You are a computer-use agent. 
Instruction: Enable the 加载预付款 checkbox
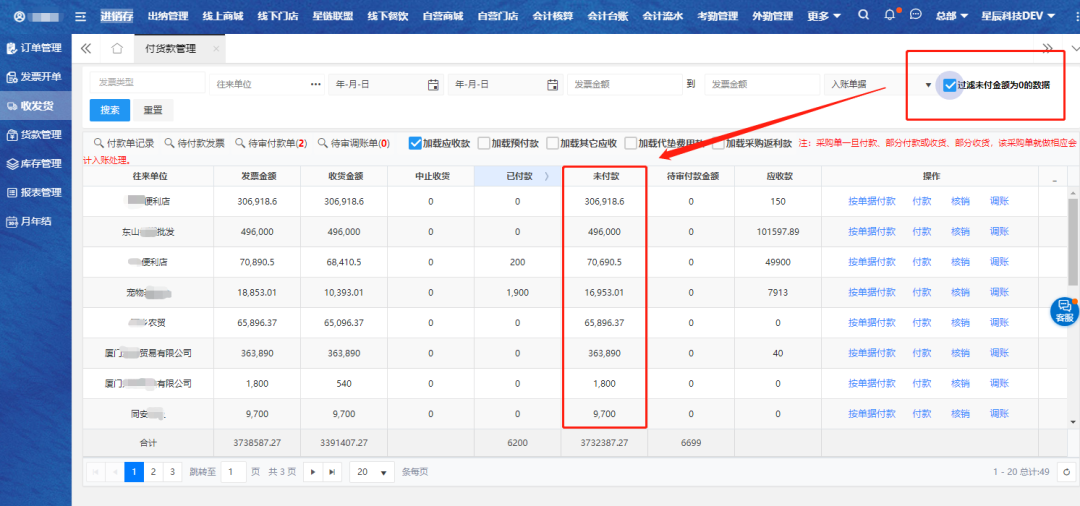click(x=484, y=143)
